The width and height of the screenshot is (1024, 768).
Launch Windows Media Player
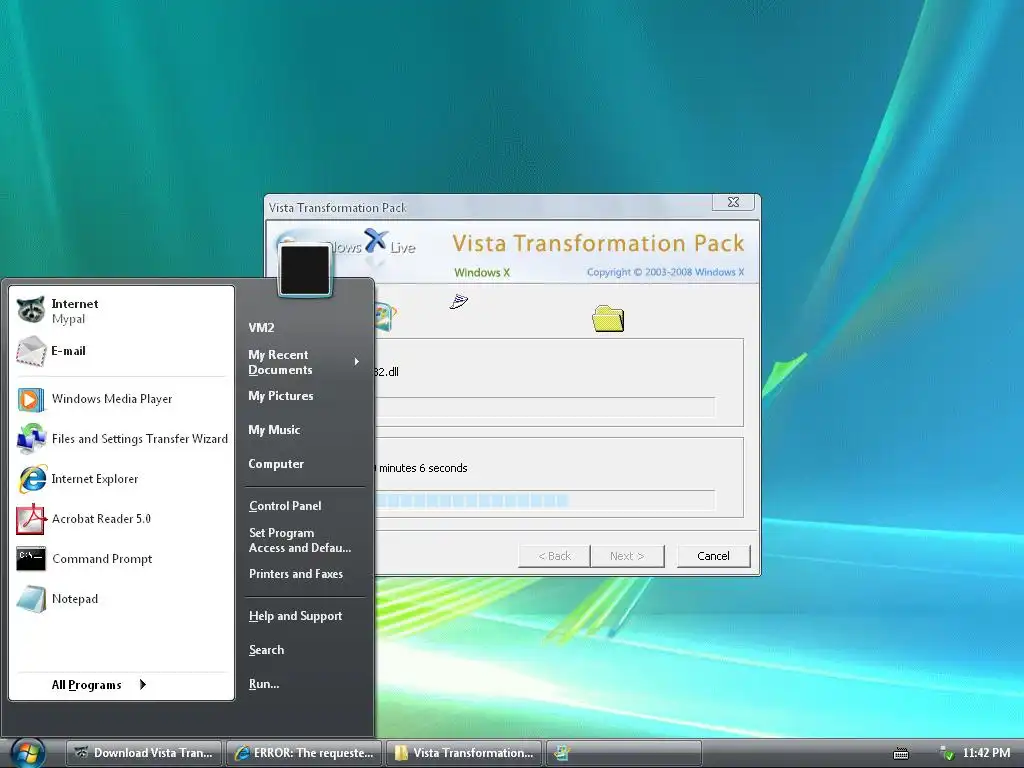point(121,399)
